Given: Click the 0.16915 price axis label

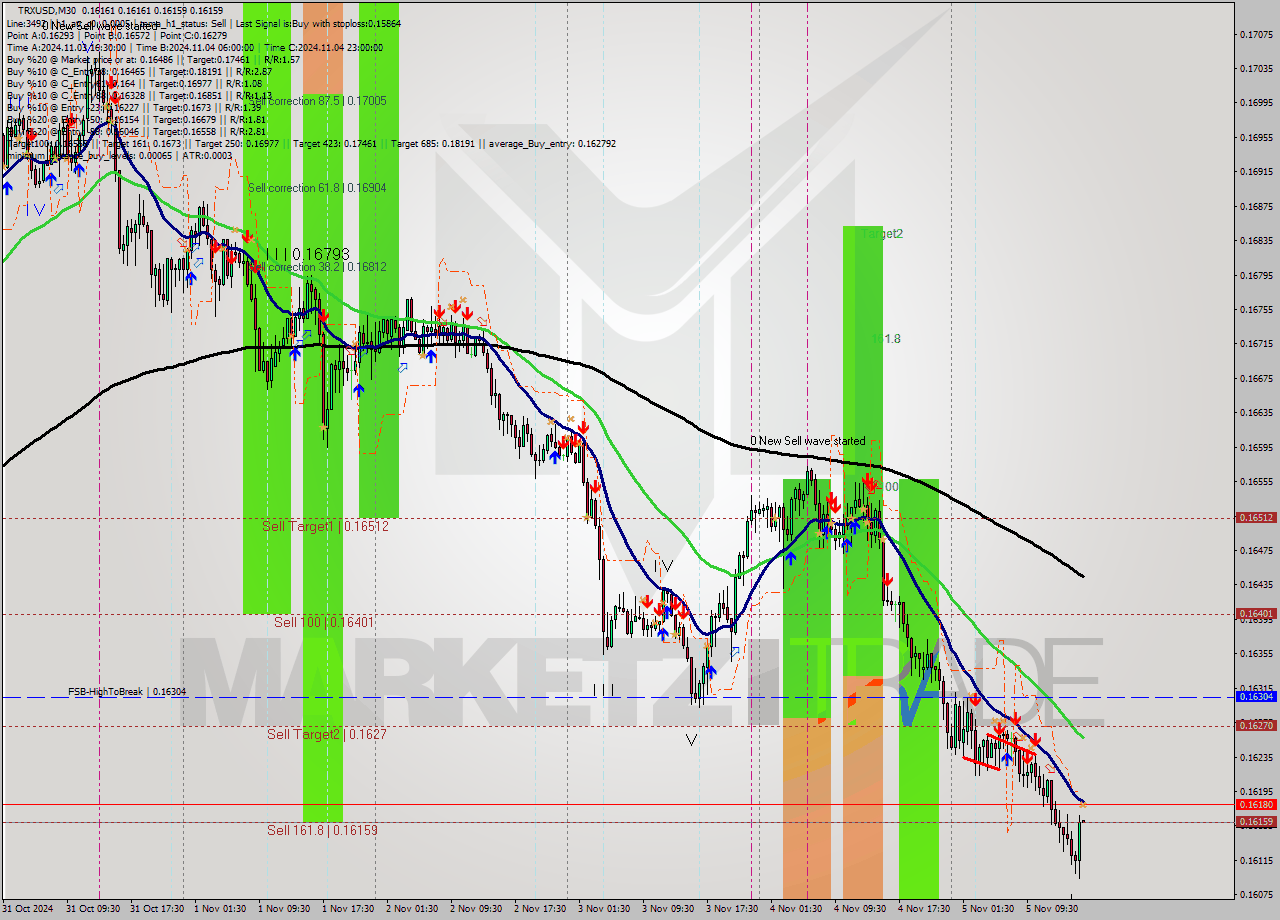Looking at the screenshot, I should (1256, 171).
